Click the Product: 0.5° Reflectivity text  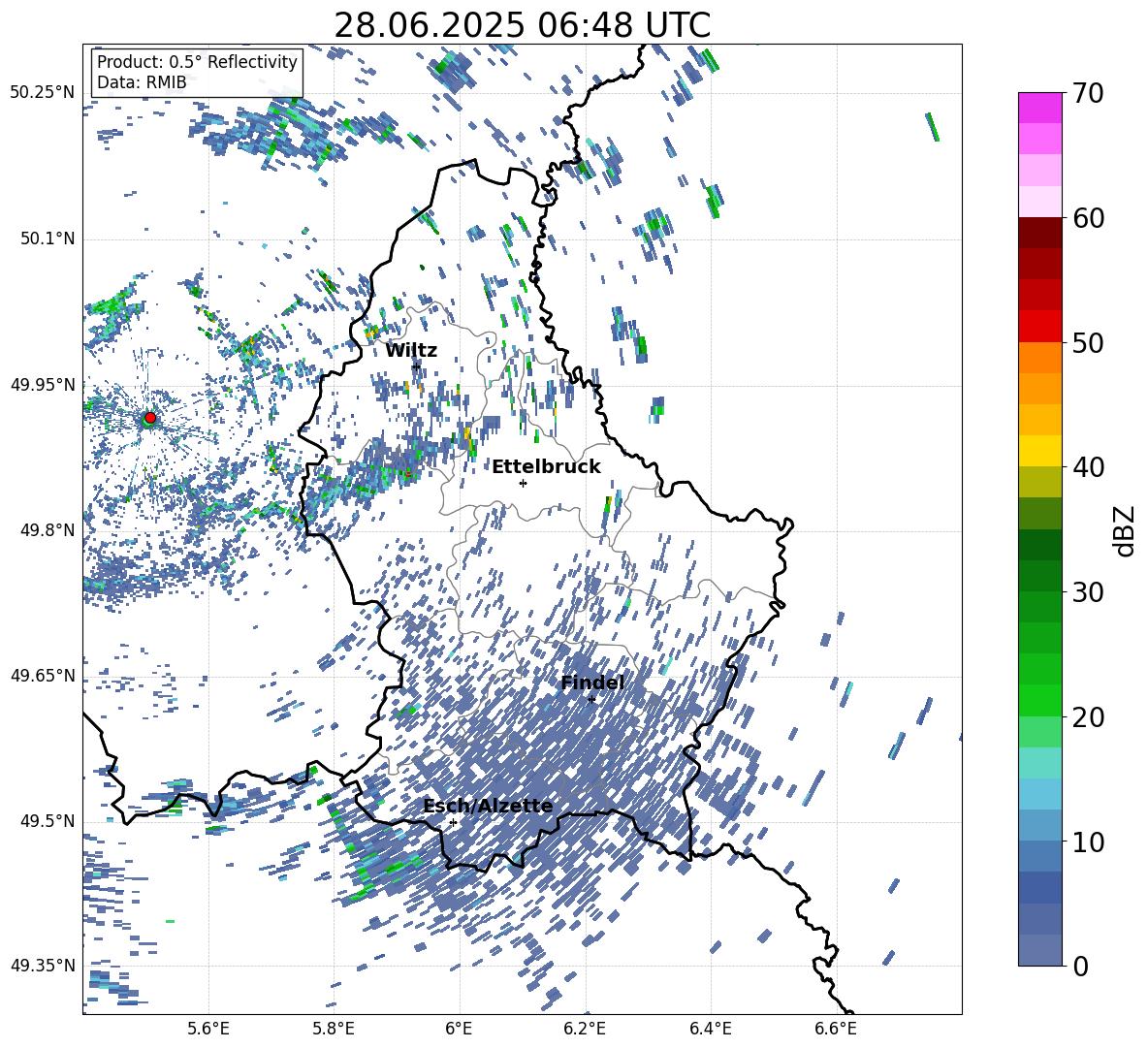pos(197,62)
